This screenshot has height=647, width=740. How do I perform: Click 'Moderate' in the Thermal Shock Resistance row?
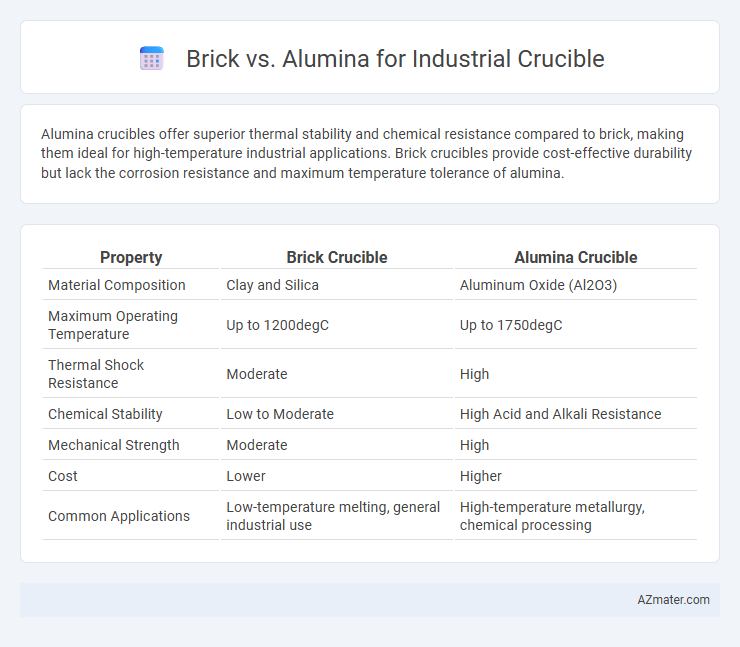tap(257, 374)
